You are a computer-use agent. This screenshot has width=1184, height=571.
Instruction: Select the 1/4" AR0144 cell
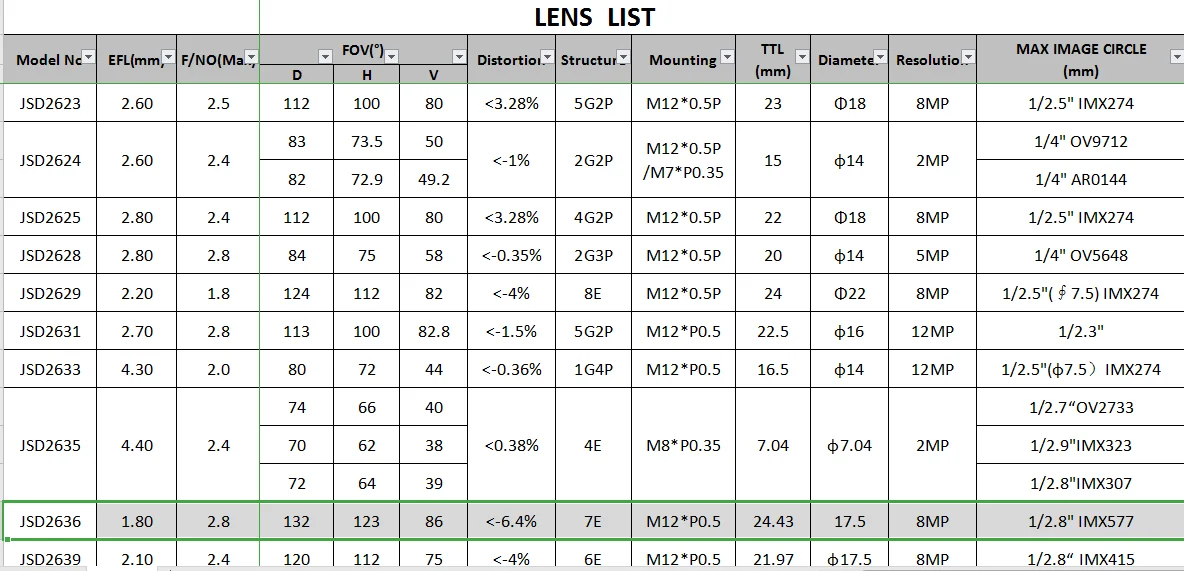(1079, 179)
